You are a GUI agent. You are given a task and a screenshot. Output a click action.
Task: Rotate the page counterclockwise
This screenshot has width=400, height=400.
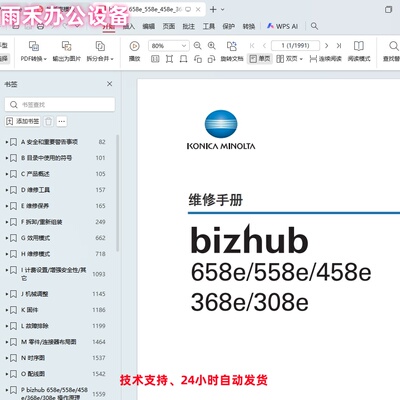click(198, 59)
